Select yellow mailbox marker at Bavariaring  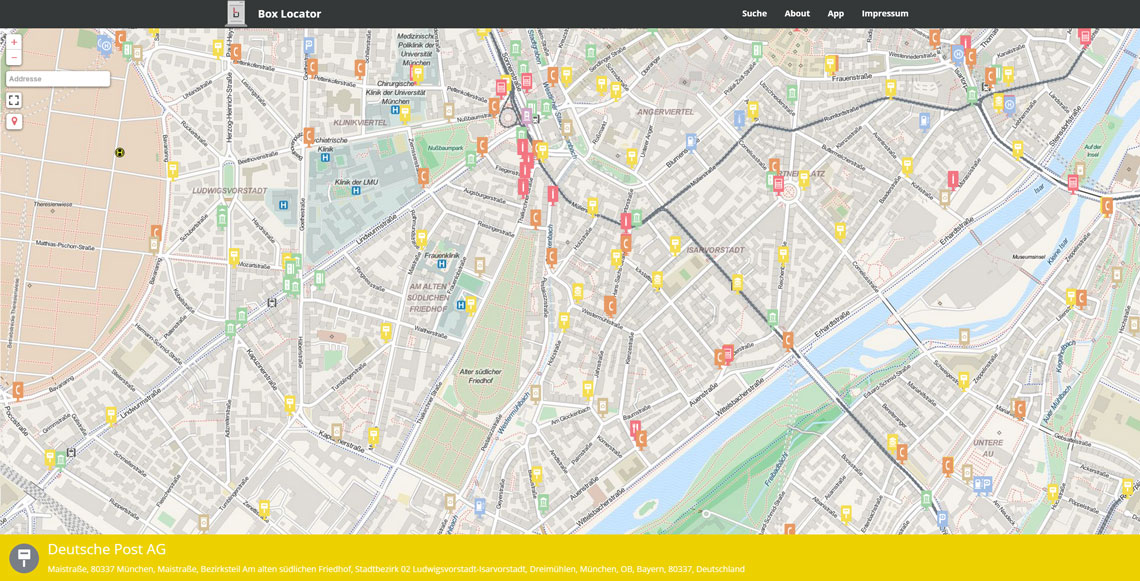coord(172,170)
